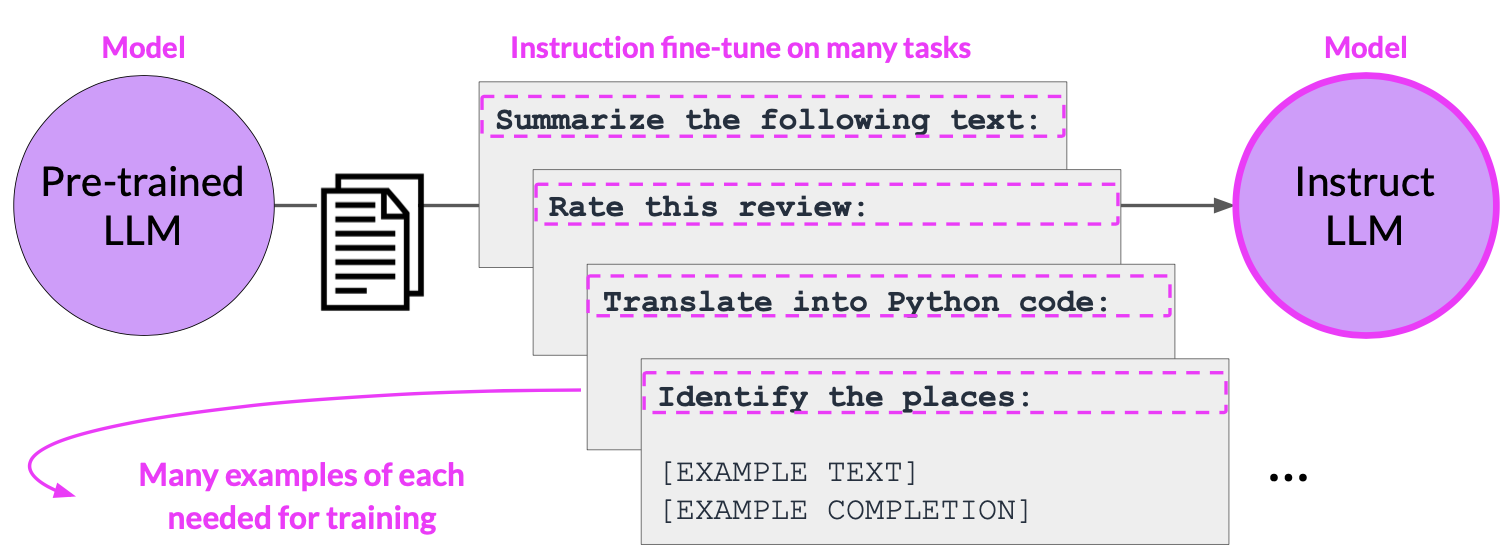Screen dimensions: 1504x552
Task: Click the [EXAMPLE COMPLETION] placeholder
Action: (845, 510)
